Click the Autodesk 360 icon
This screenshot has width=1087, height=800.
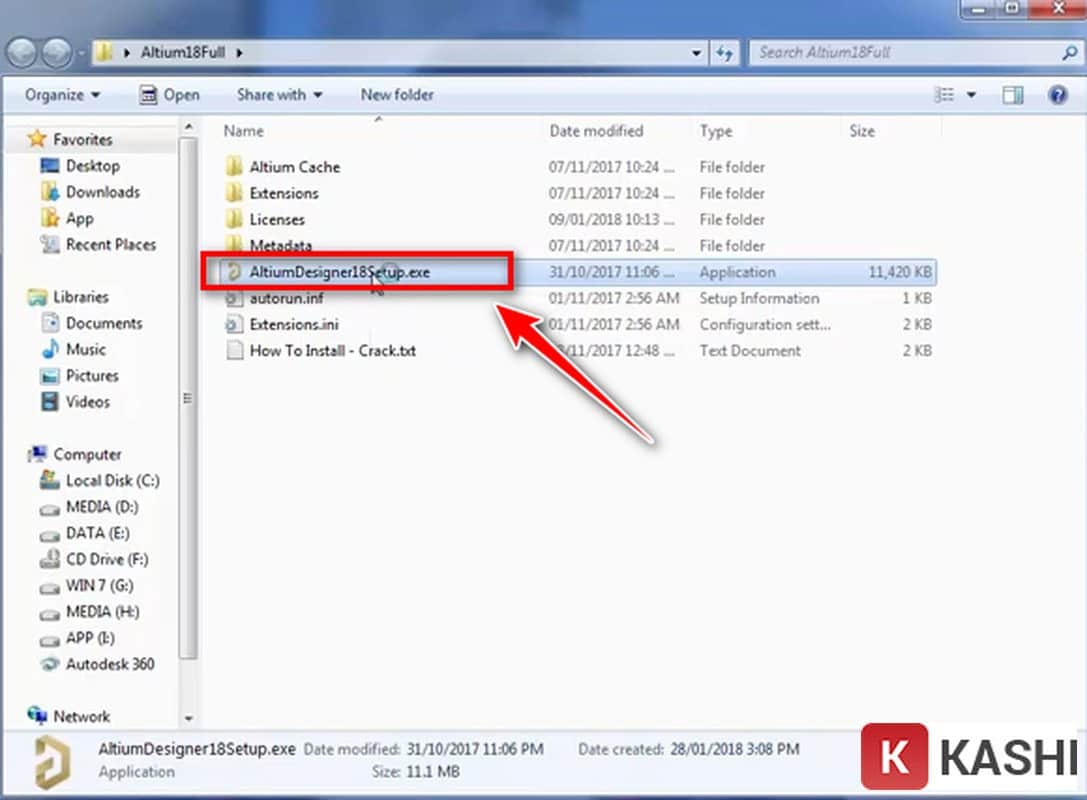point(49,663)
